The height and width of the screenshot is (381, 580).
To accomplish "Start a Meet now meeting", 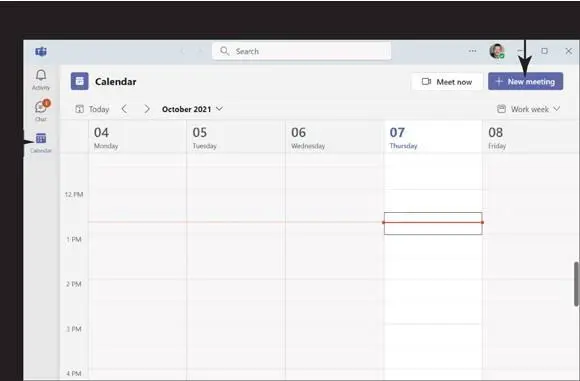I will (447, 82).
